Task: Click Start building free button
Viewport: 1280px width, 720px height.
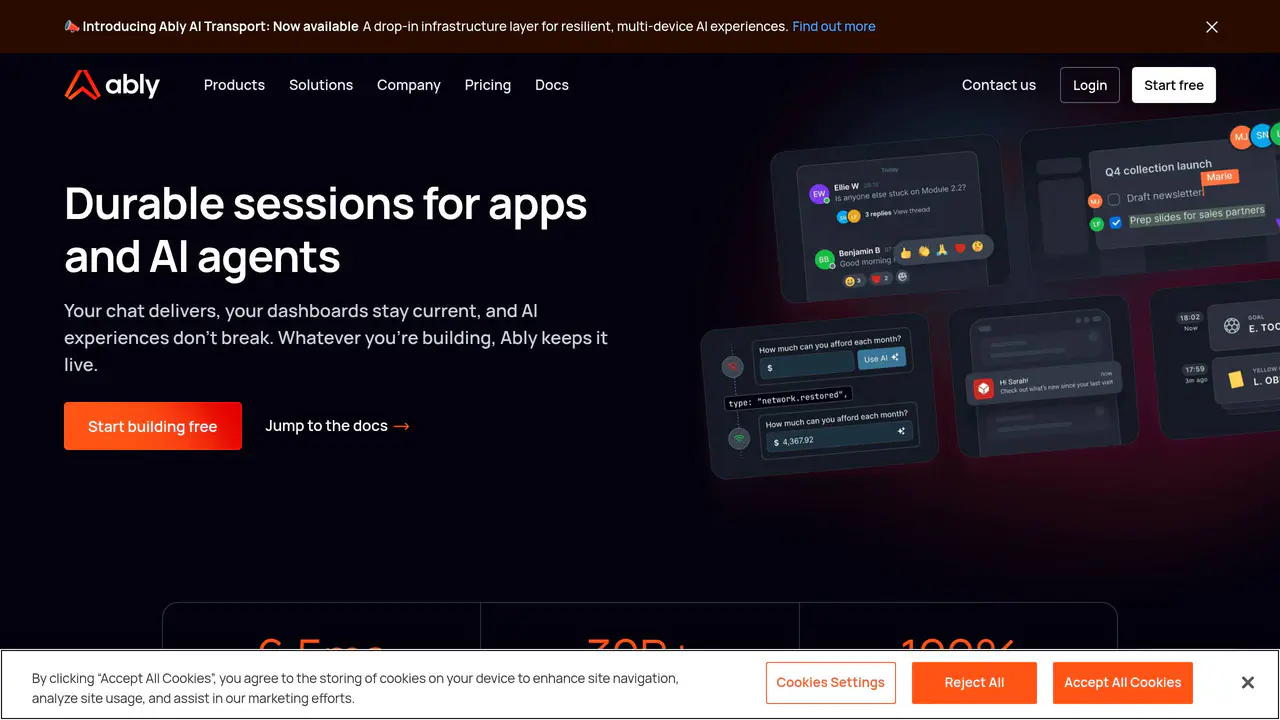Action: (153, 426)
